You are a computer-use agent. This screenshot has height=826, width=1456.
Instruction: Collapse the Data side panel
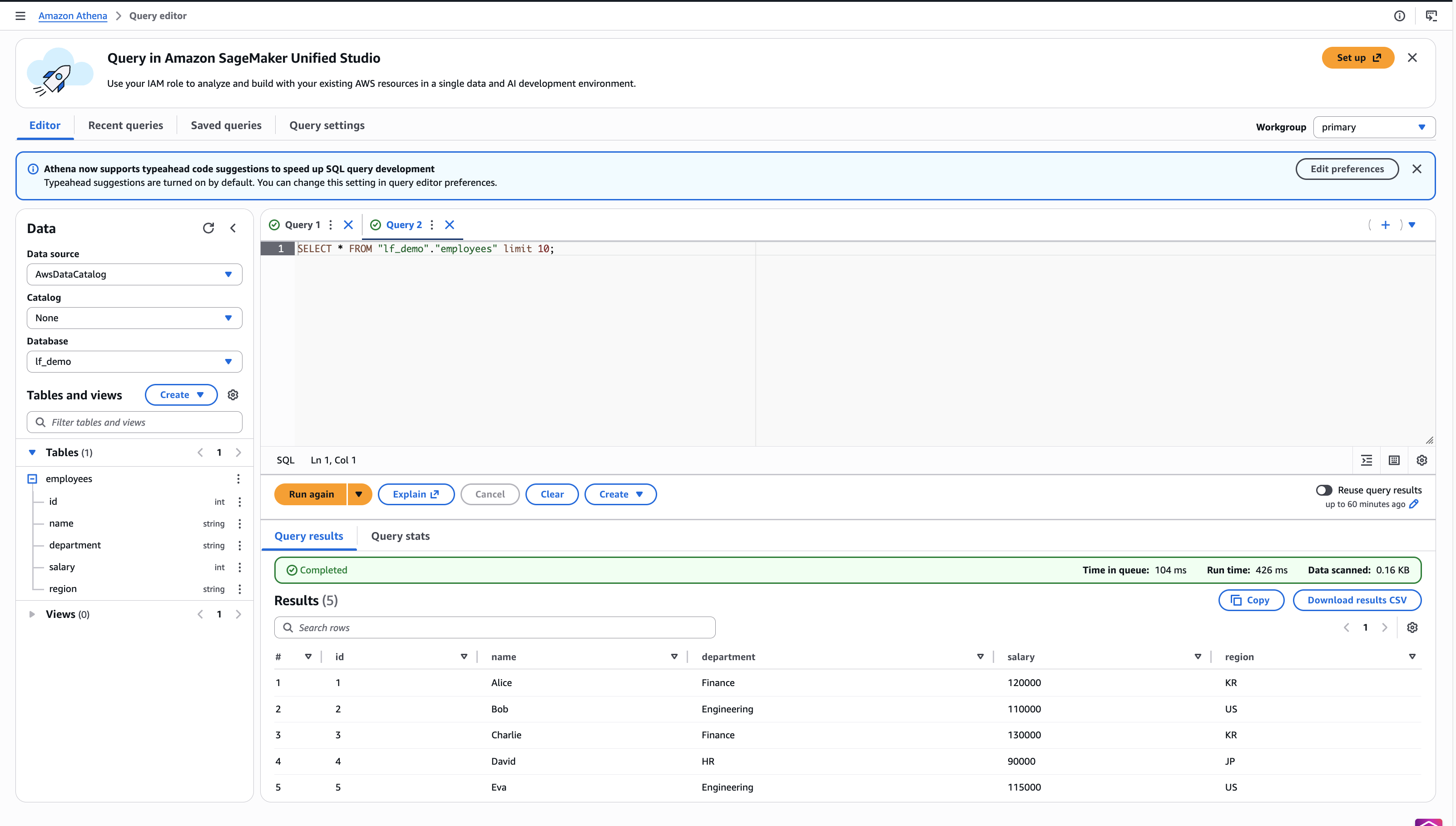(x=233, y=228)
